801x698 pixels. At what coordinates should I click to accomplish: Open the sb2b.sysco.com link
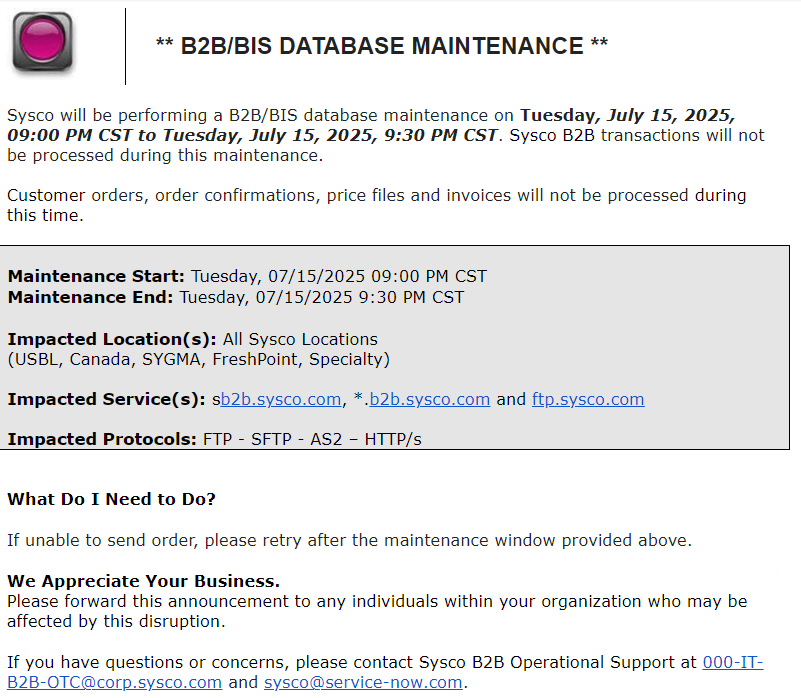point(280,399)
